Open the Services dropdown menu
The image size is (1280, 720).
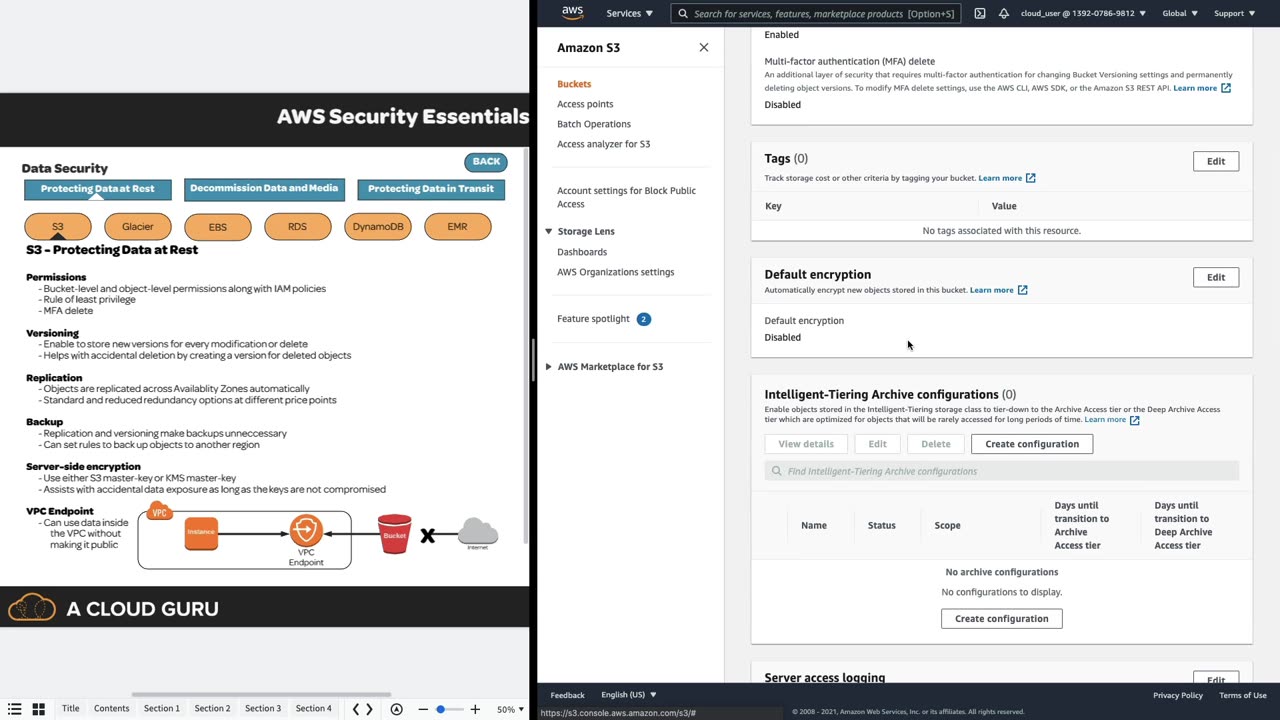(x=629, y=13)
